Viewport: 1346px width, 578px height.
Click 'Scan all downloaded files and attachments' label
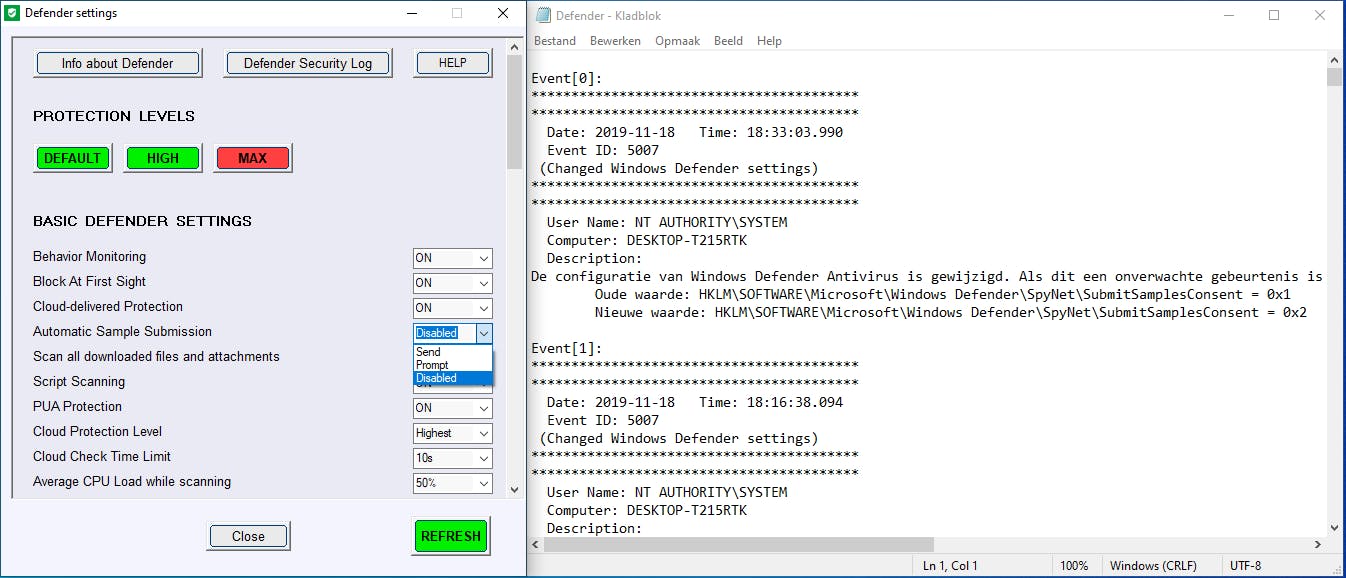tap(156, 356)
